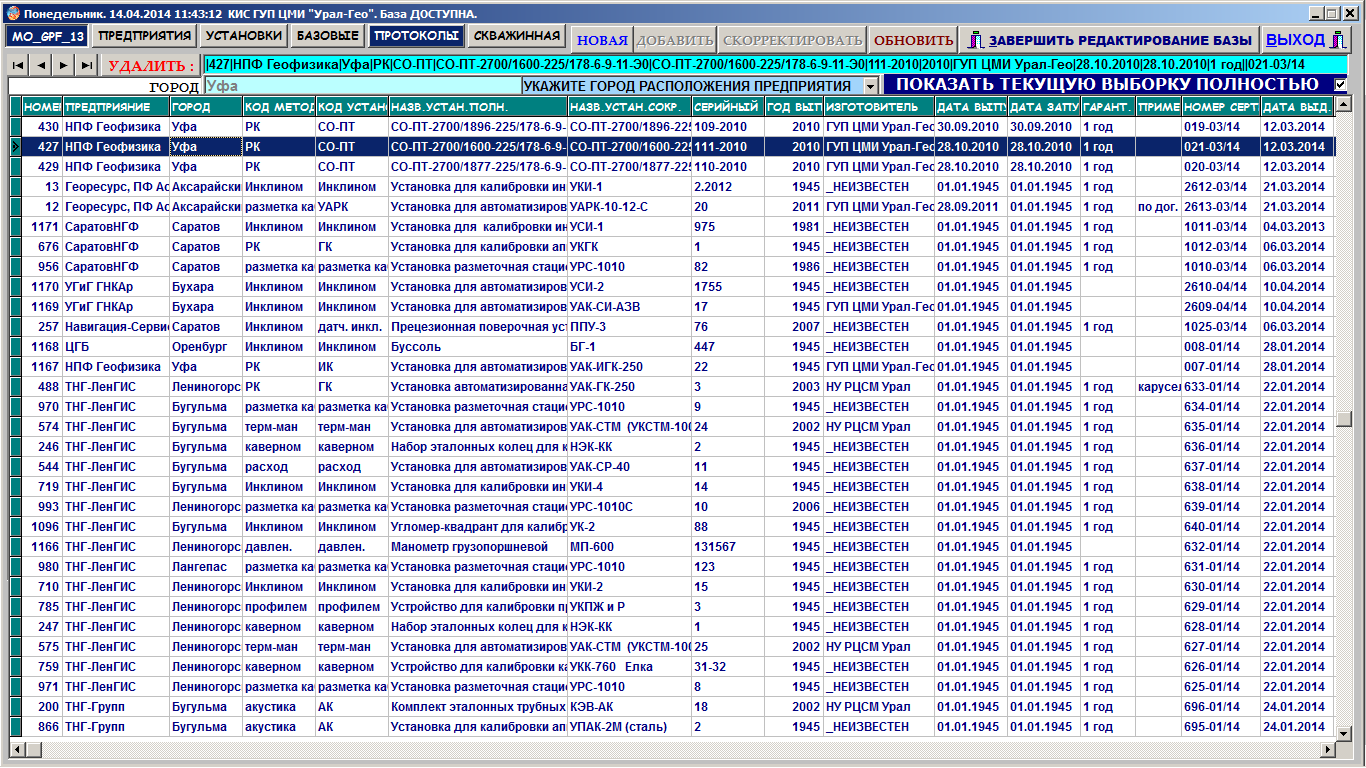Image resolution: width=1366 pixels, height=768 pixels.
Task: Open the ПРЕДПРИЯТИЯ tab
Action: [145, 36]
